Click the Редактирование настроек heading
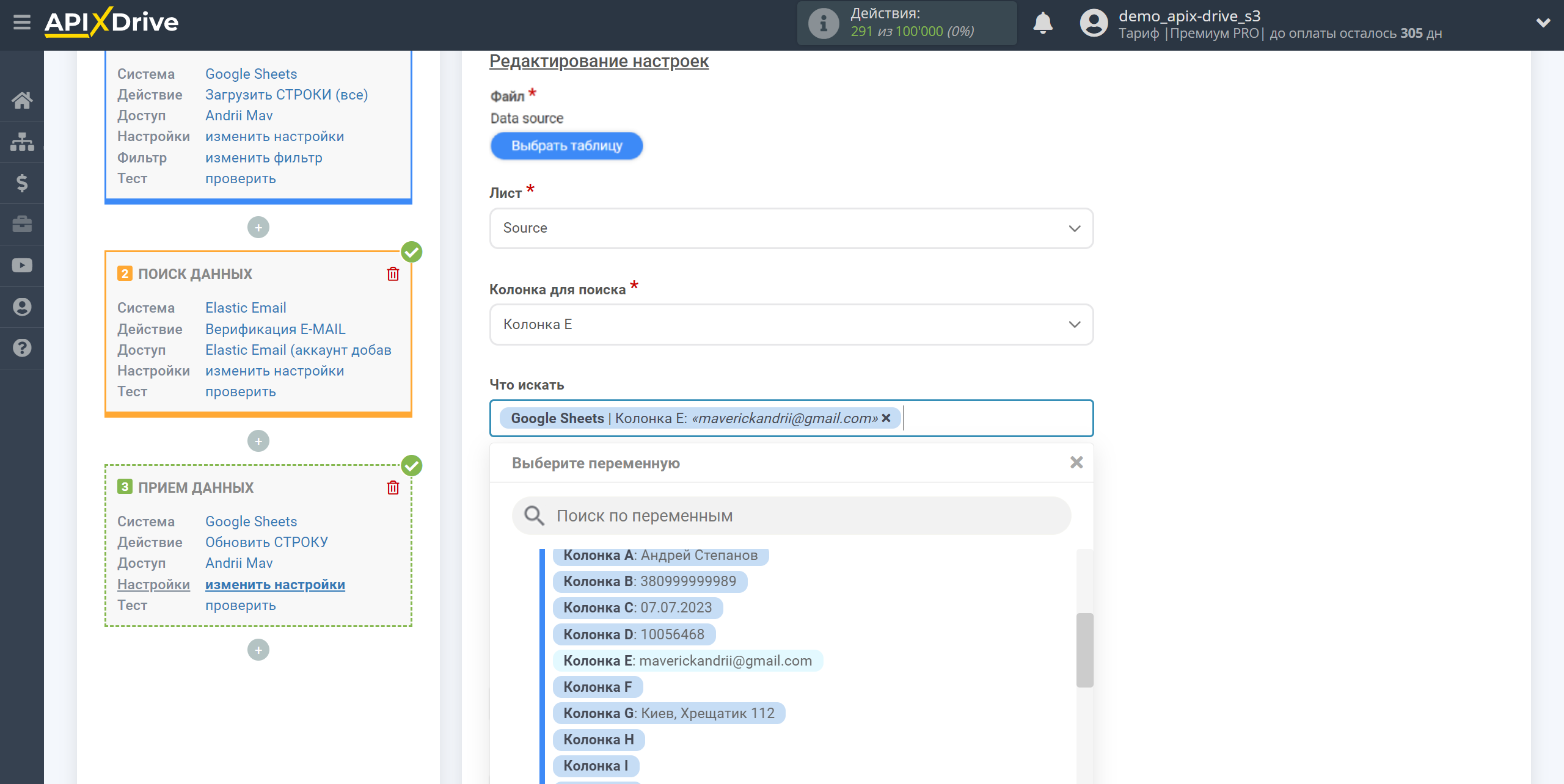This screenshot has height=784, width=1564. pos(599,61)
